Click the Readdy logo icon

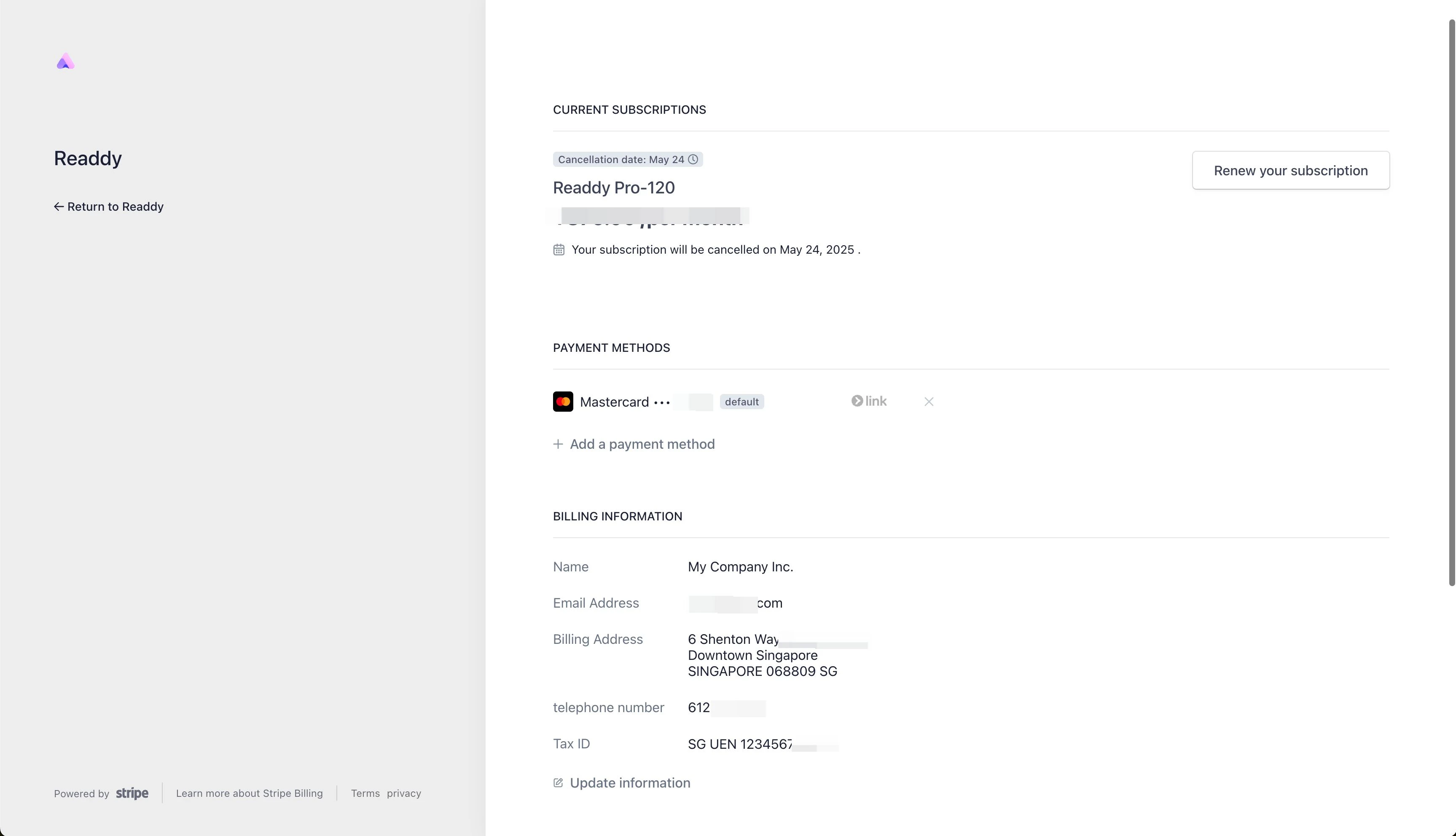[65, 62]
